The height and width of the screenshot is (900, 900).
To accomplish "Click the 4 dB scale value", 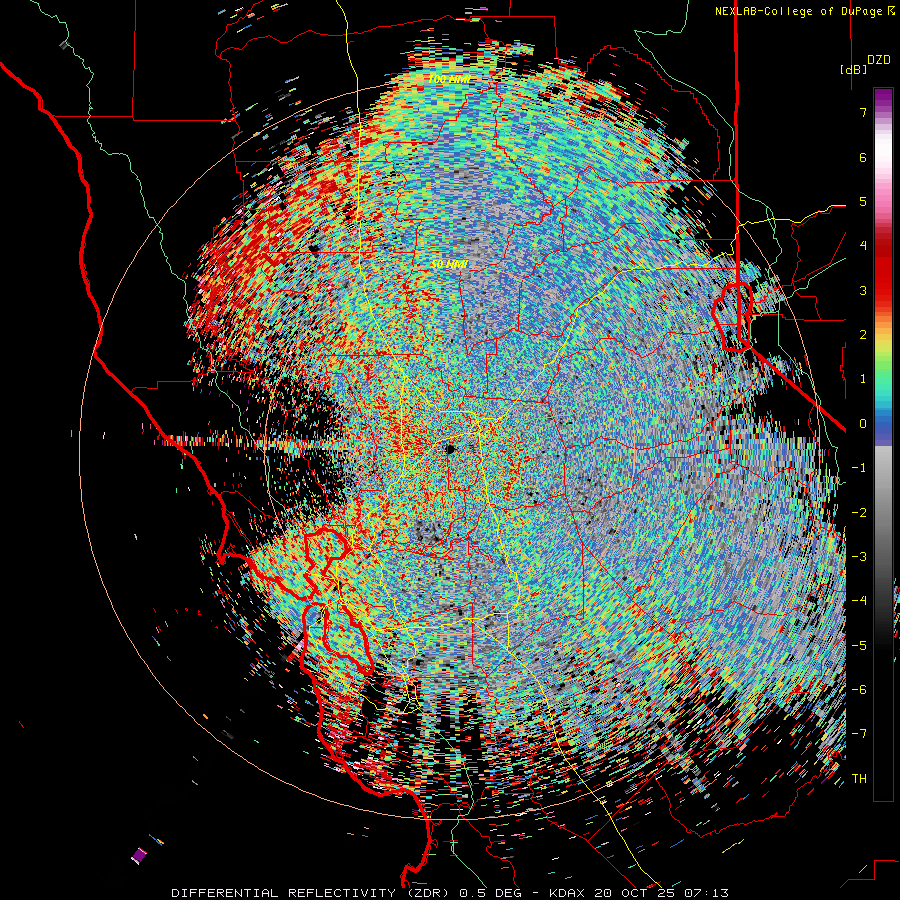I will click(x=863, y=246).
